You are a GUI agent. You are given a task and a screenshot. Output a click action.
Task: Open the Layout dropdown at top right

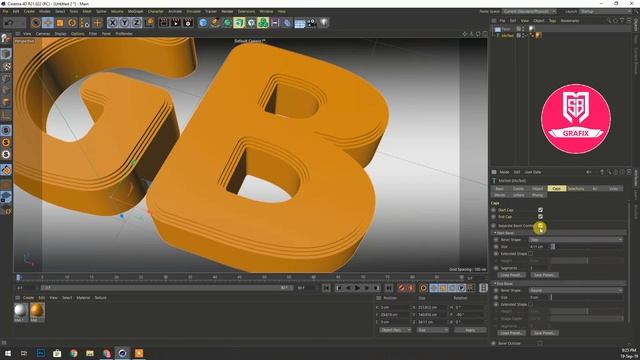pos(605,11)
